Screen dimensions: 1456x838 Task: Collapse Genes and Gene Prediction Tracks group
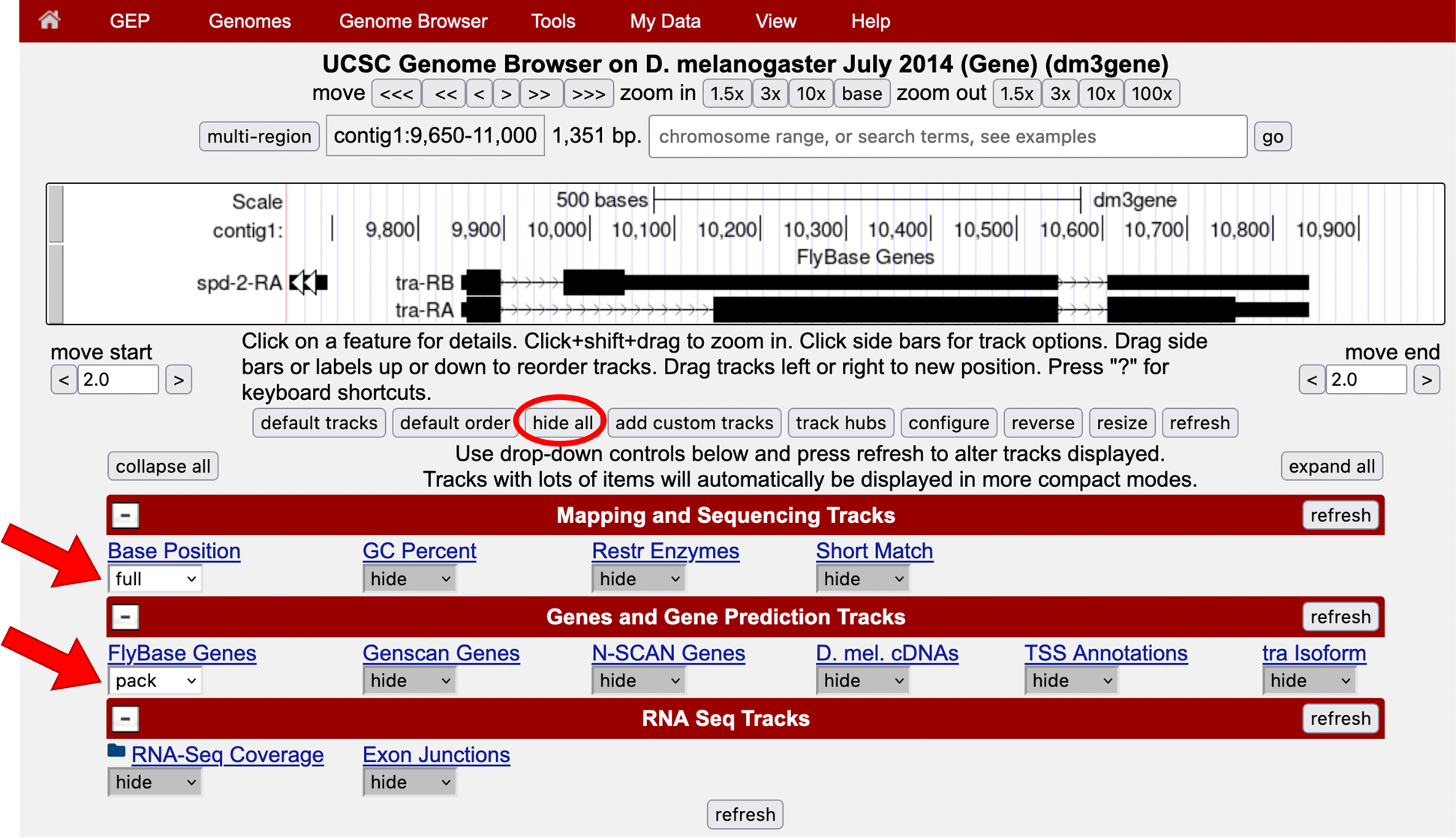pyautogui.click(x=125, y=617)
